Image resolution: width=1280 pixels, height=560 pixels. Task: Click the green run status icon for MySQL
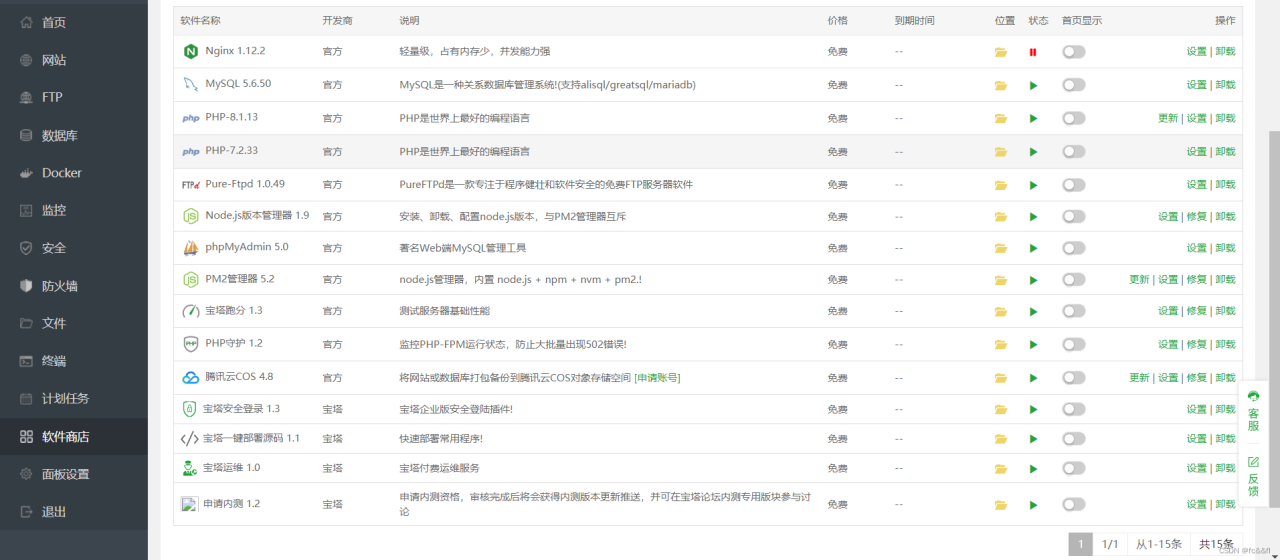(1033, 85)
